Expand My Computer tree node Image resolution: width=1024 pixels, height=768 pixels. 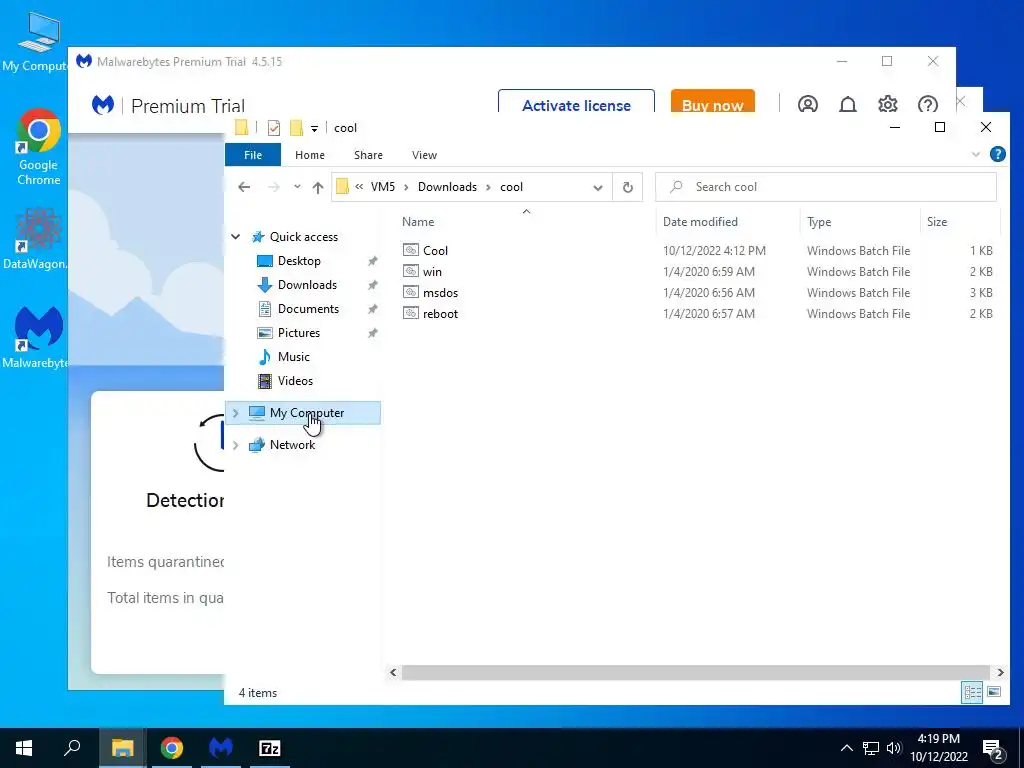[x=236, y=413]
